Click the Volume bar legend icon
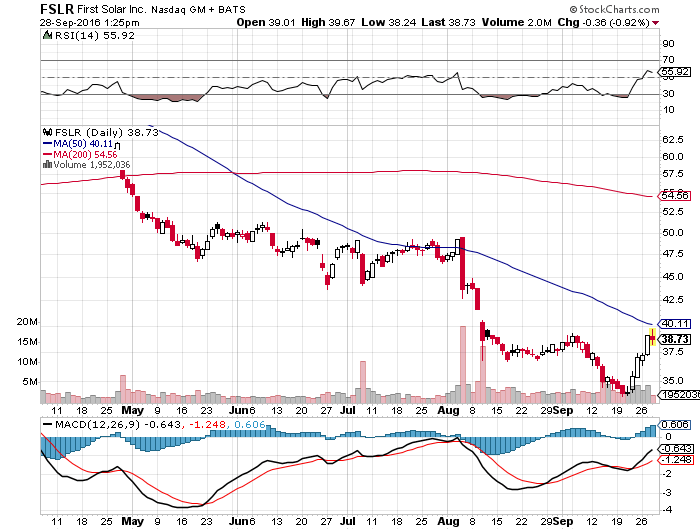This screenshot has height=530, width=700. (45, 166)
